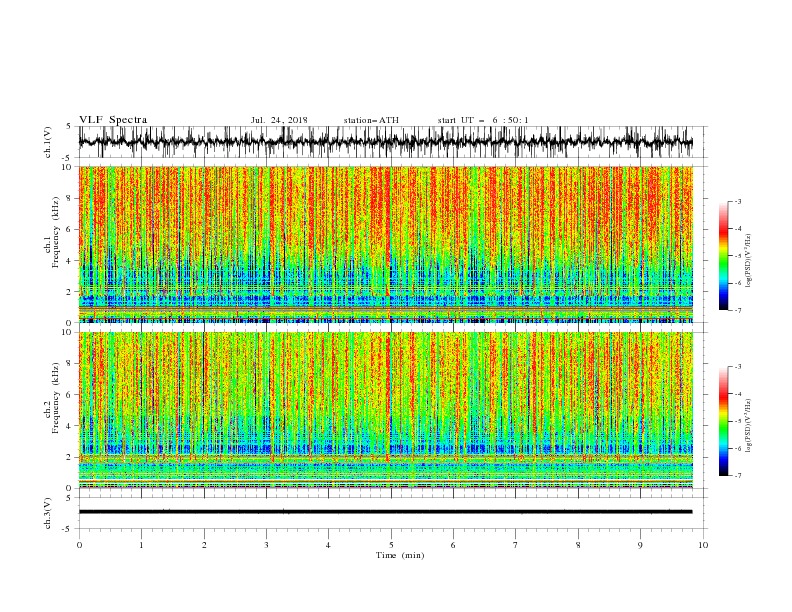
Task: Click the "8" tick on the time axis
Action: coord(578,545)
